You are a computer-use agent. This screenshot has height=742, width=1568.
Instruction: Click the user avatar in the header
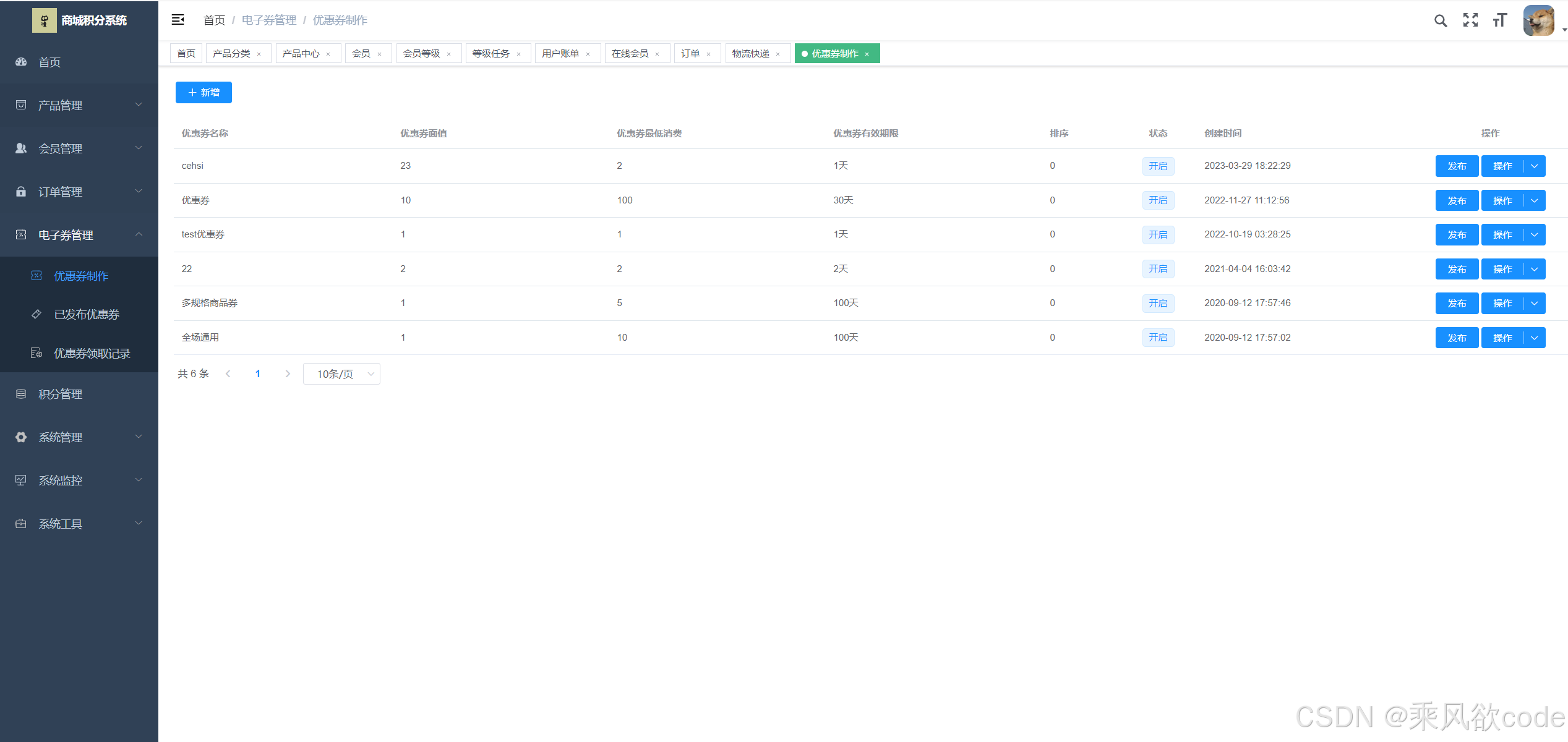click(x=1538, y=20)
